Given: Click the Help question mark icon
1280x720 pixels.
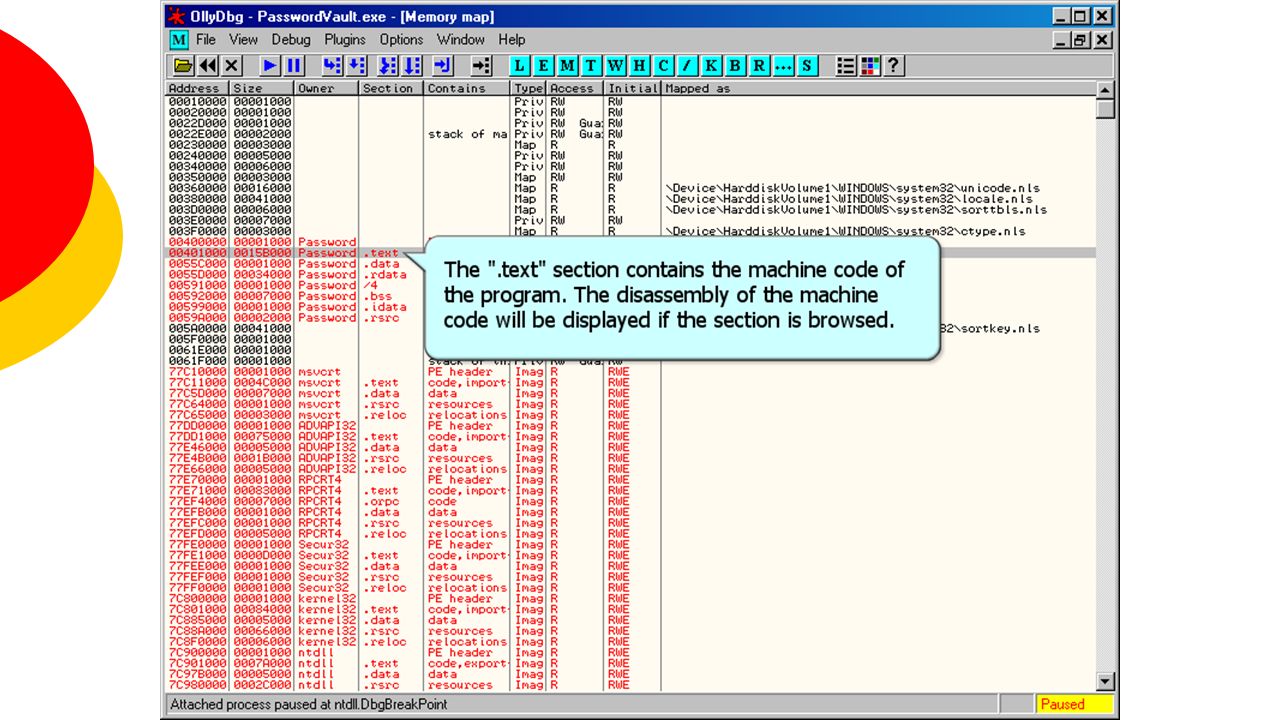Looking at the screenshot, I should pos(893,66).
